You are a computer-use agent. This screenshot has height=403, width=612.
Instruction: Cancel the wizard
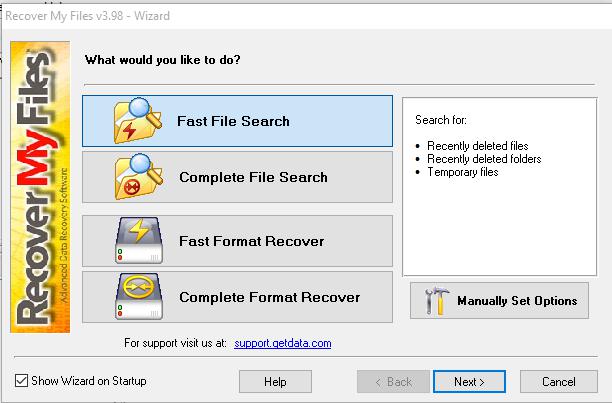tap(558, 381)
